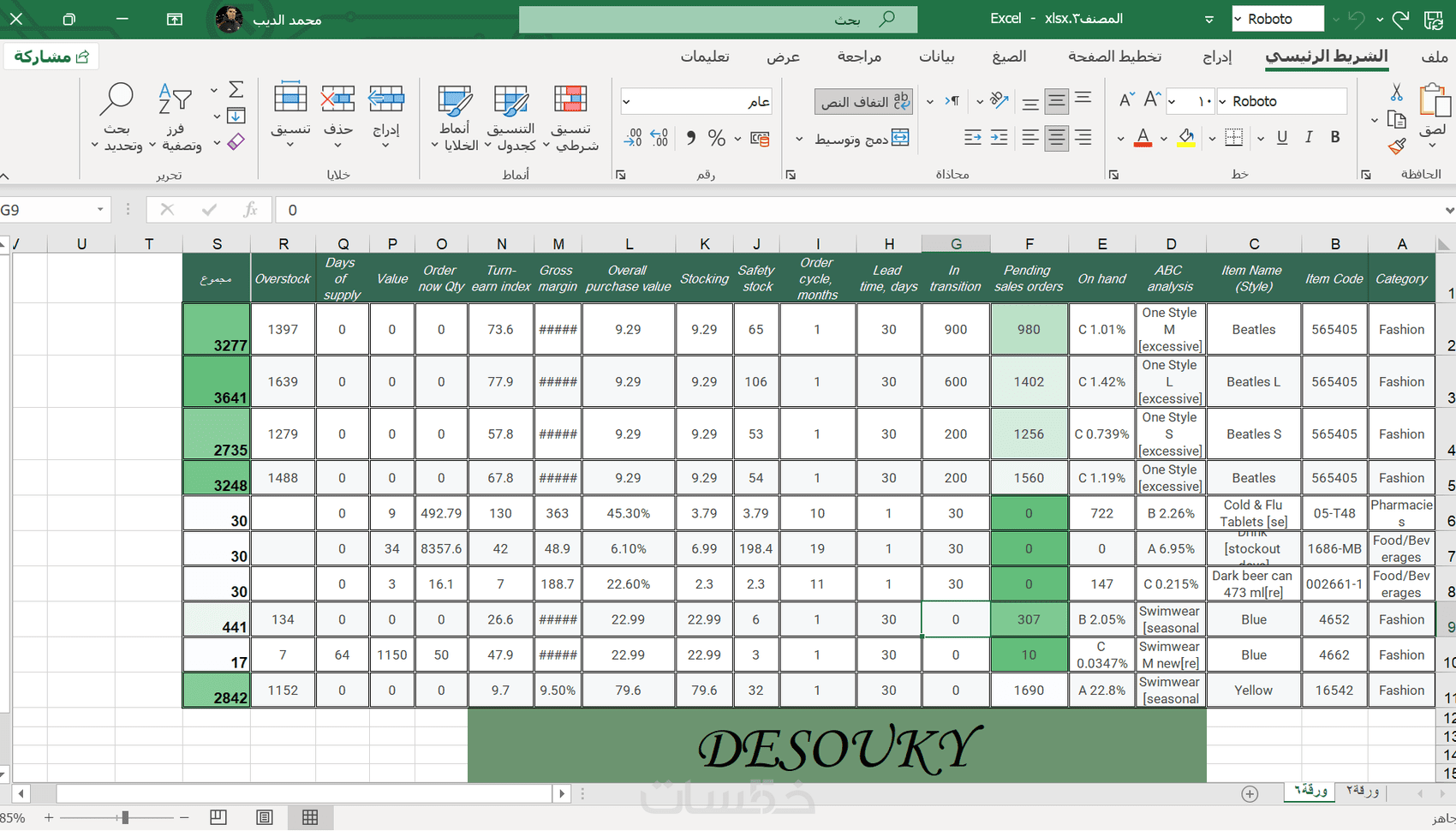Click the Increase Decimal icon
The width and height of the screenshot is (1456, 831).
(659, 138)
